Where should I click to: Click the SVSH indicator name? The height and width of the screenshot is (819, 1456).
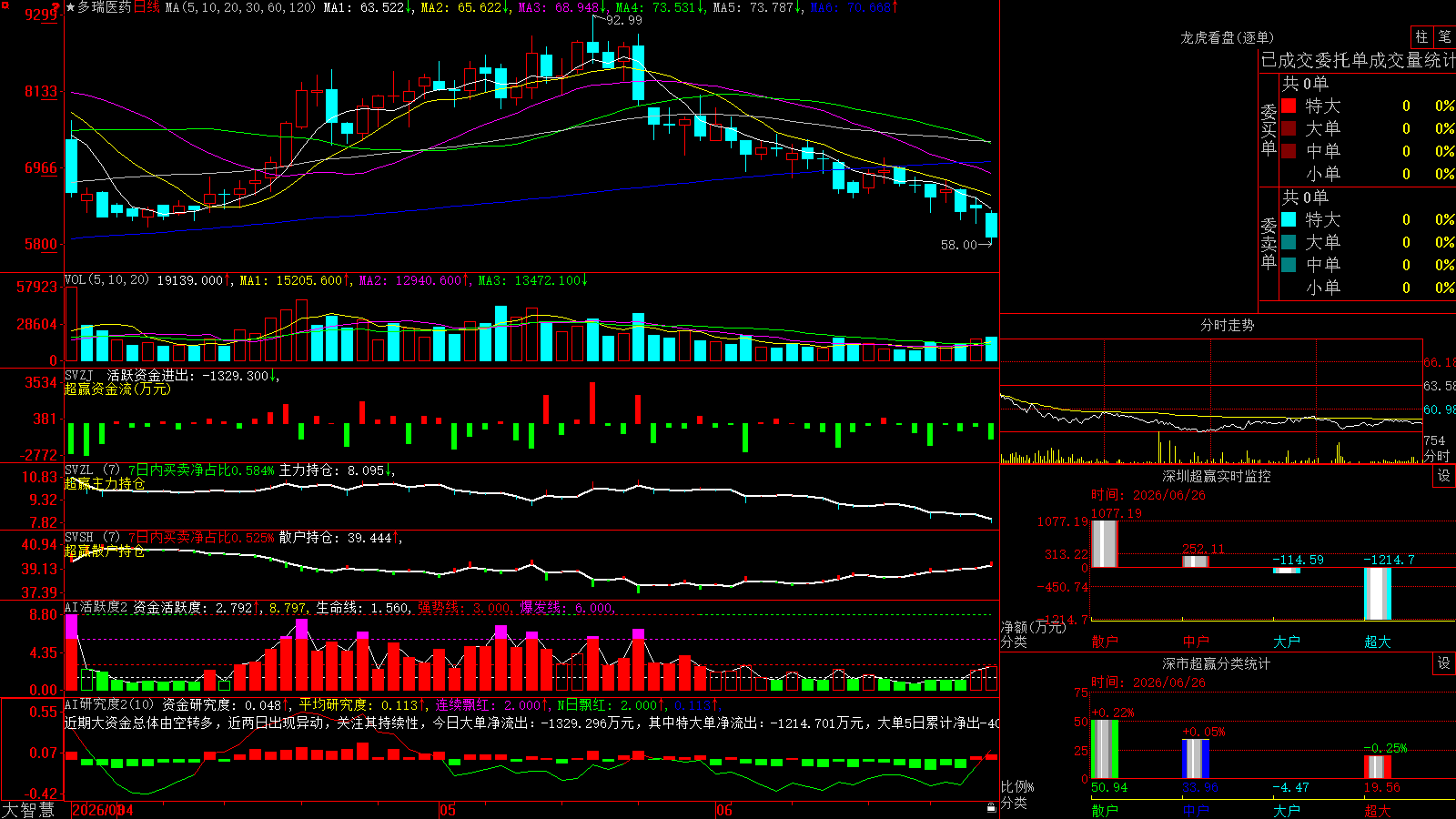(79, 538)
